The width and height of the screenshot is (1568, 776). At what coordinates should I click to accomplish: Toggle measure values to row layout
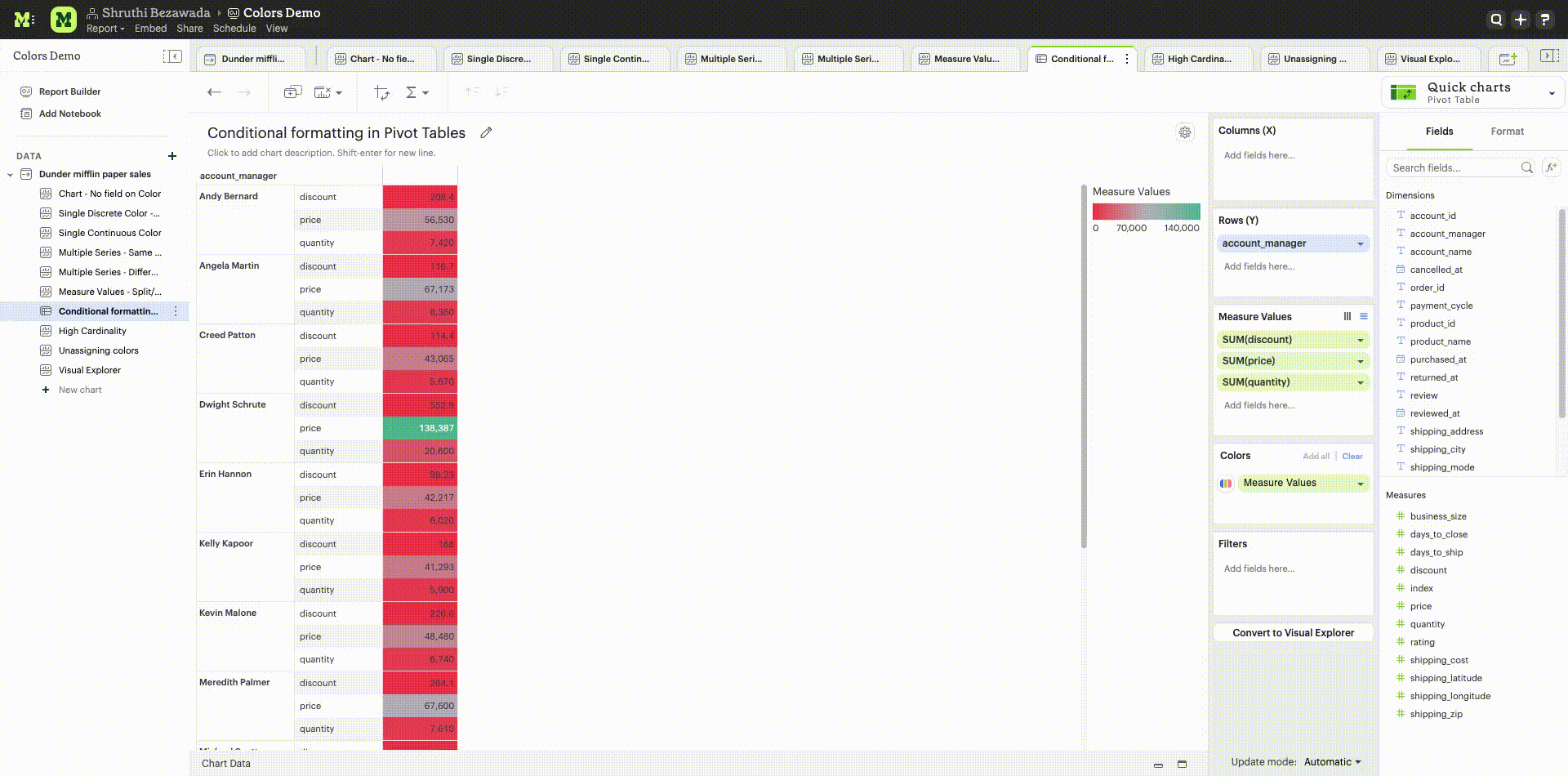1364,317
